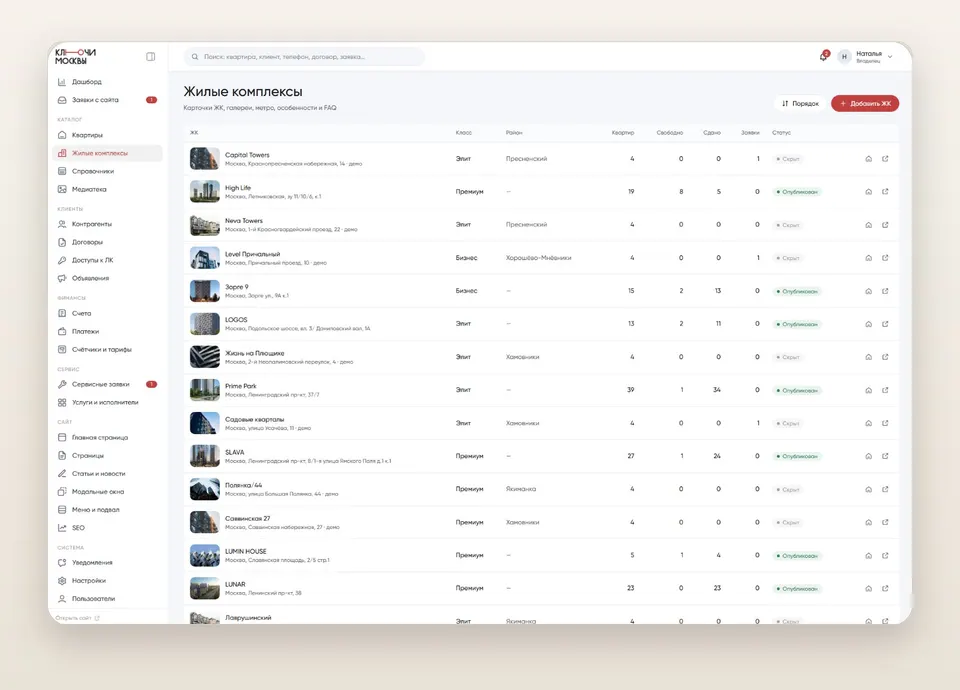Select Квартиры in the catalog section
This screenshot has width=960, height=690.
pyautogui.click(x=108, y=135)
